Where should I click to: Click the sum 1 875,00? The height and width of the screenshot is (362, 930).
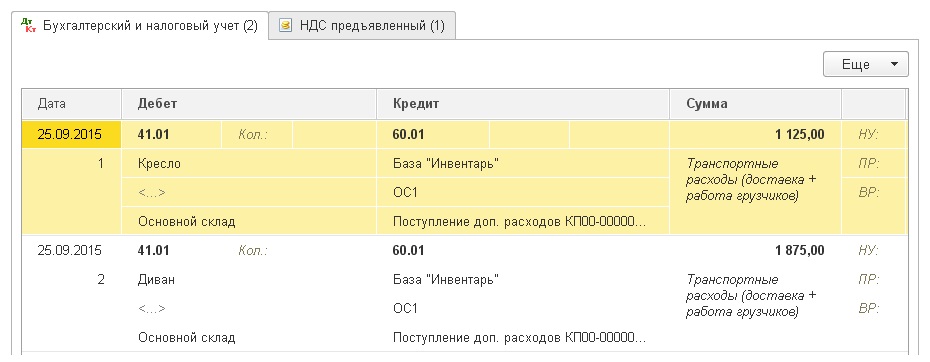(800, 250)
